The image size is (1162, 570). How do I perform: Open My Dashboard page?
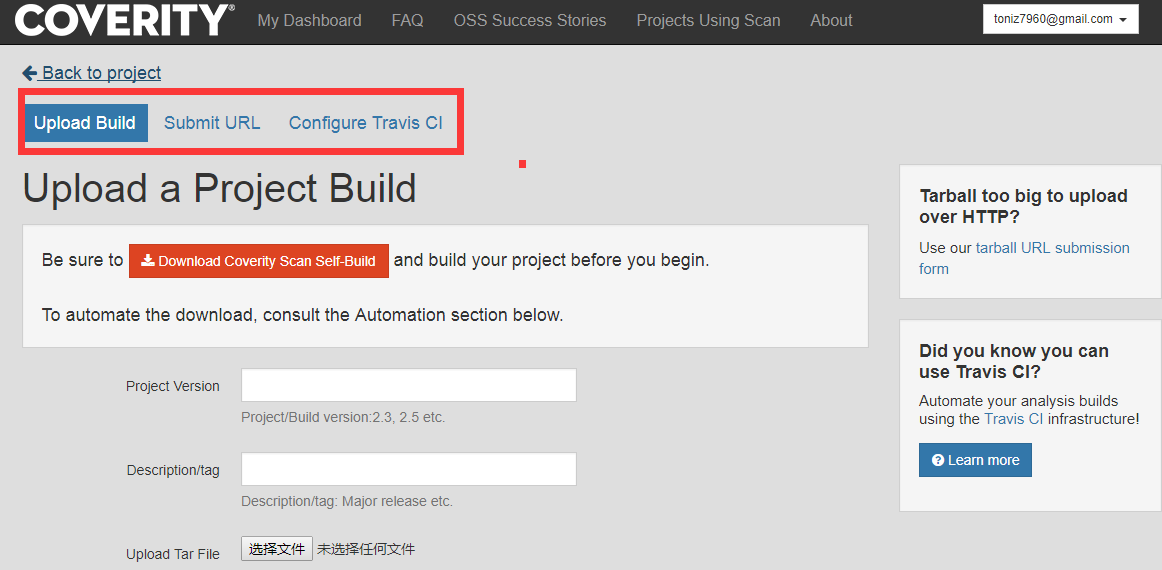[309, 21]
